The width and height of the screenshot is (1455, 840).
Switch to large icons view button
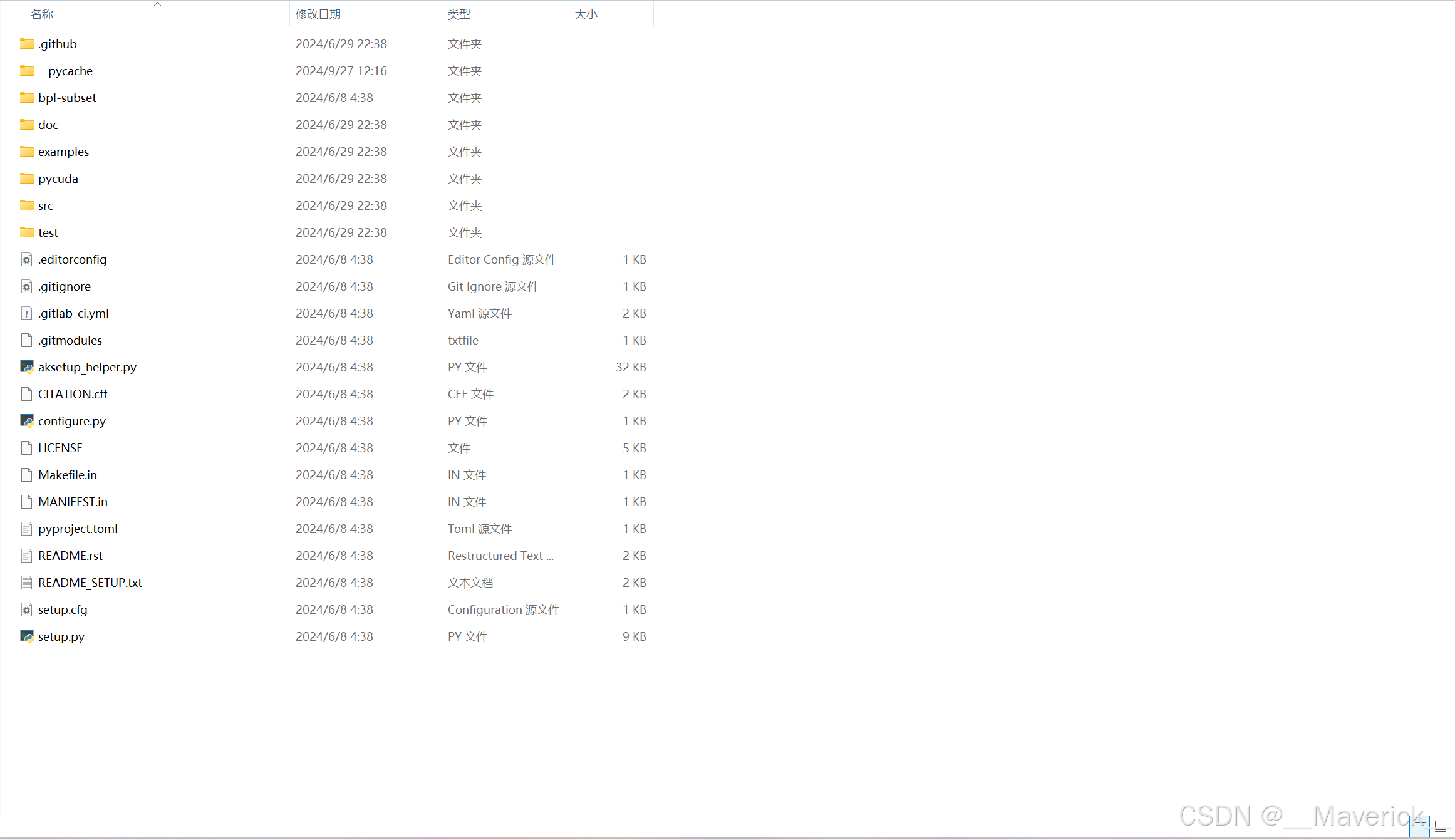1440,826
